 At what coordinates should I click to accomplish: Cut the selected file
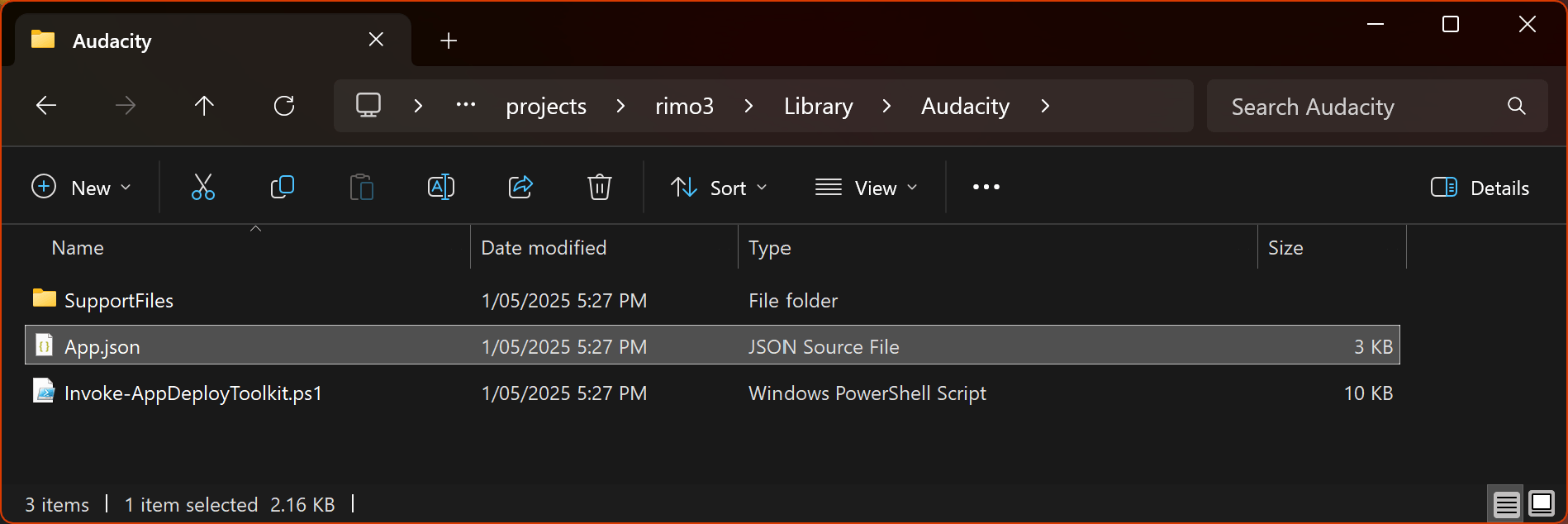coord(202,187)
